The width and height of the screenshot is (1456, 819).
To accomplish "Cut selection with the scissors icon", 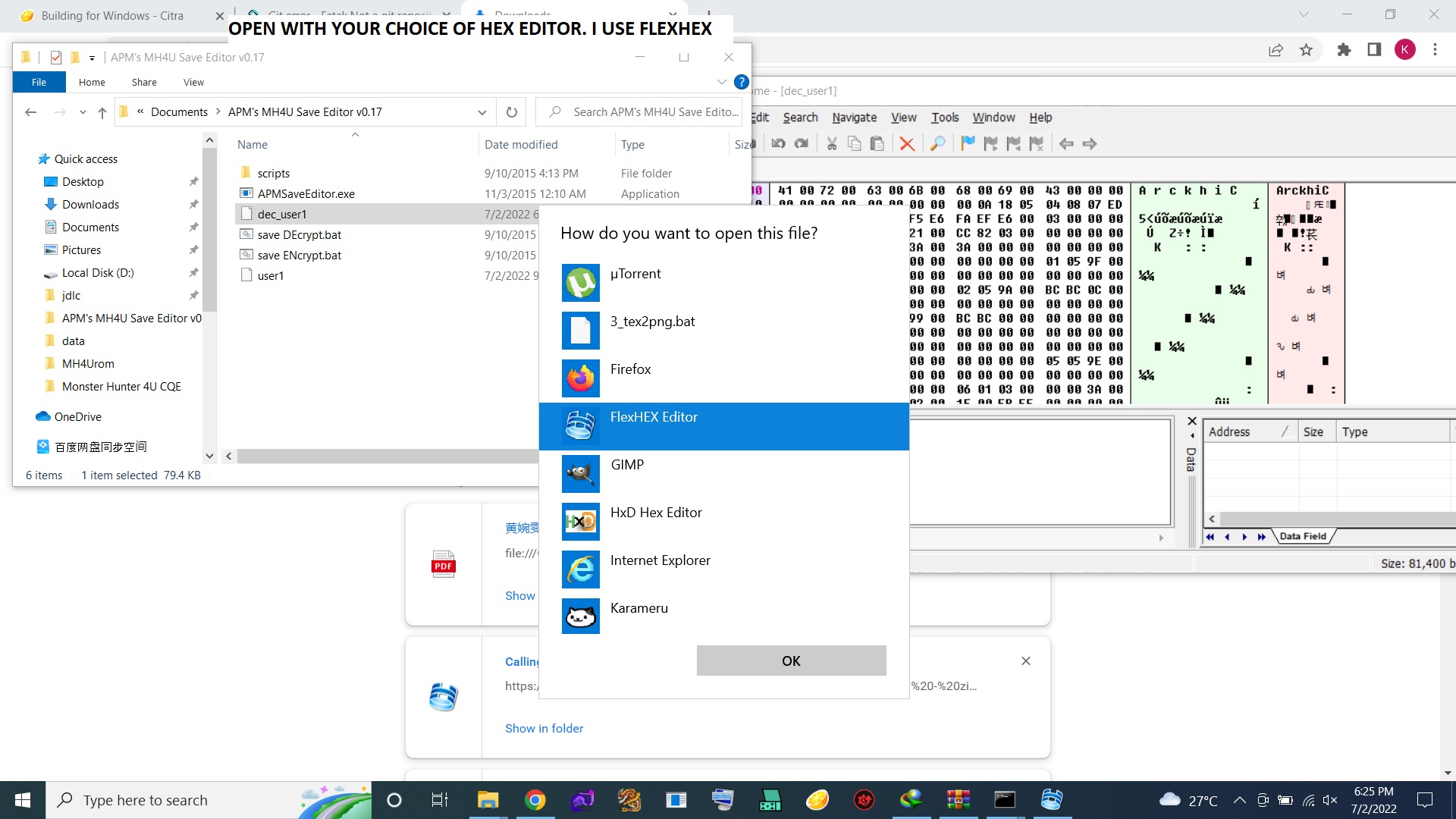I will (x=832, y=143).
